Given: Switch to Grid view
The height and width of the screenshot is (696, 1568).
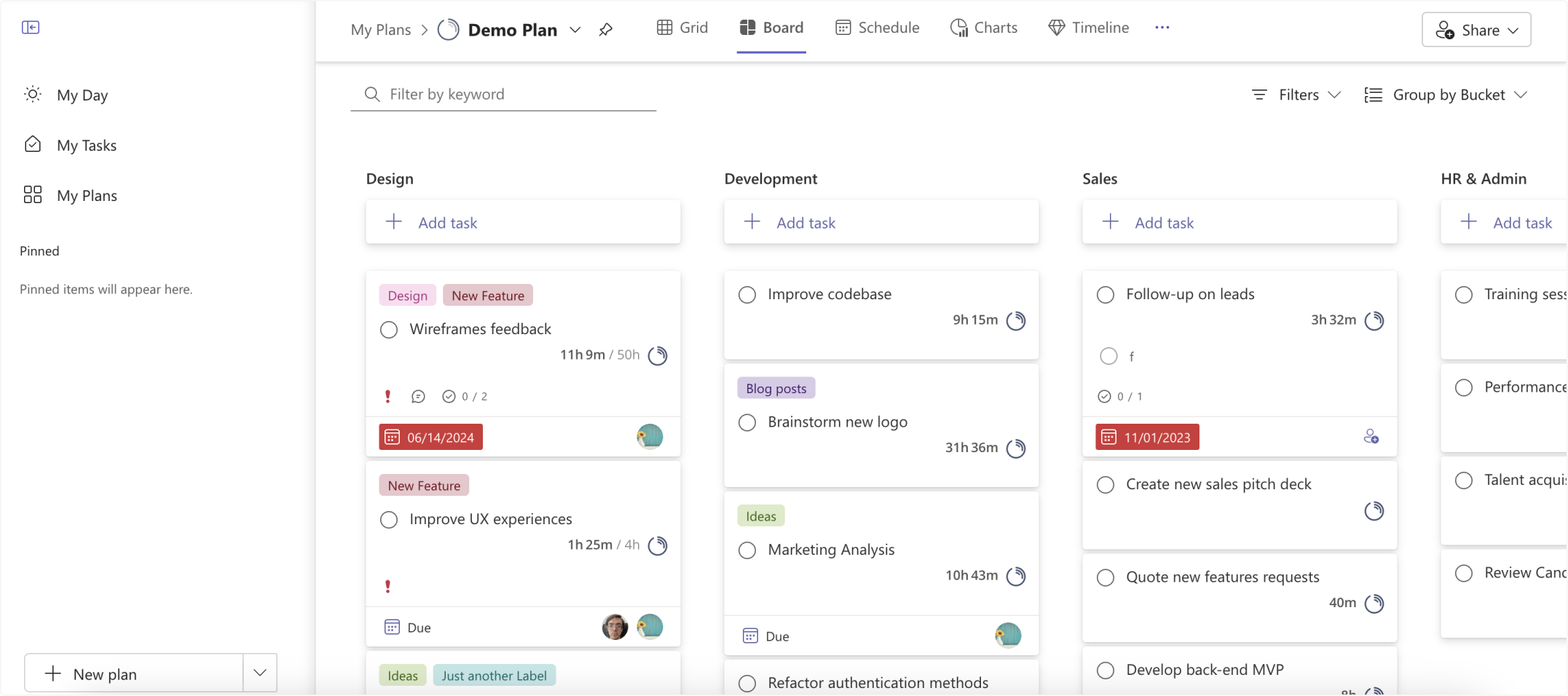Looking at the screenshot, I should pos(682,28).
